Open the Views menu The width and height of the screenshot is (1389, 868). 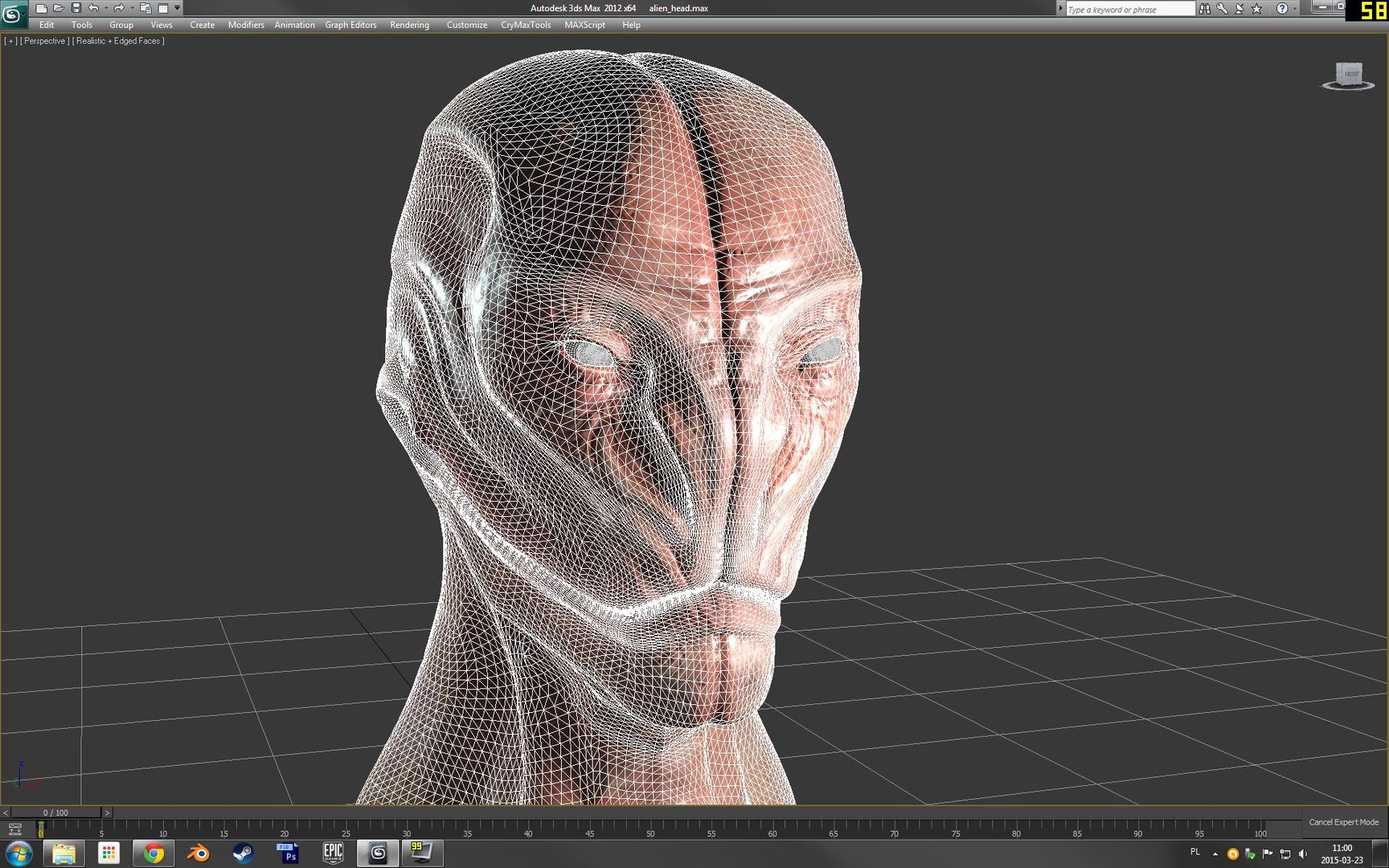click(x=162, y=25)
